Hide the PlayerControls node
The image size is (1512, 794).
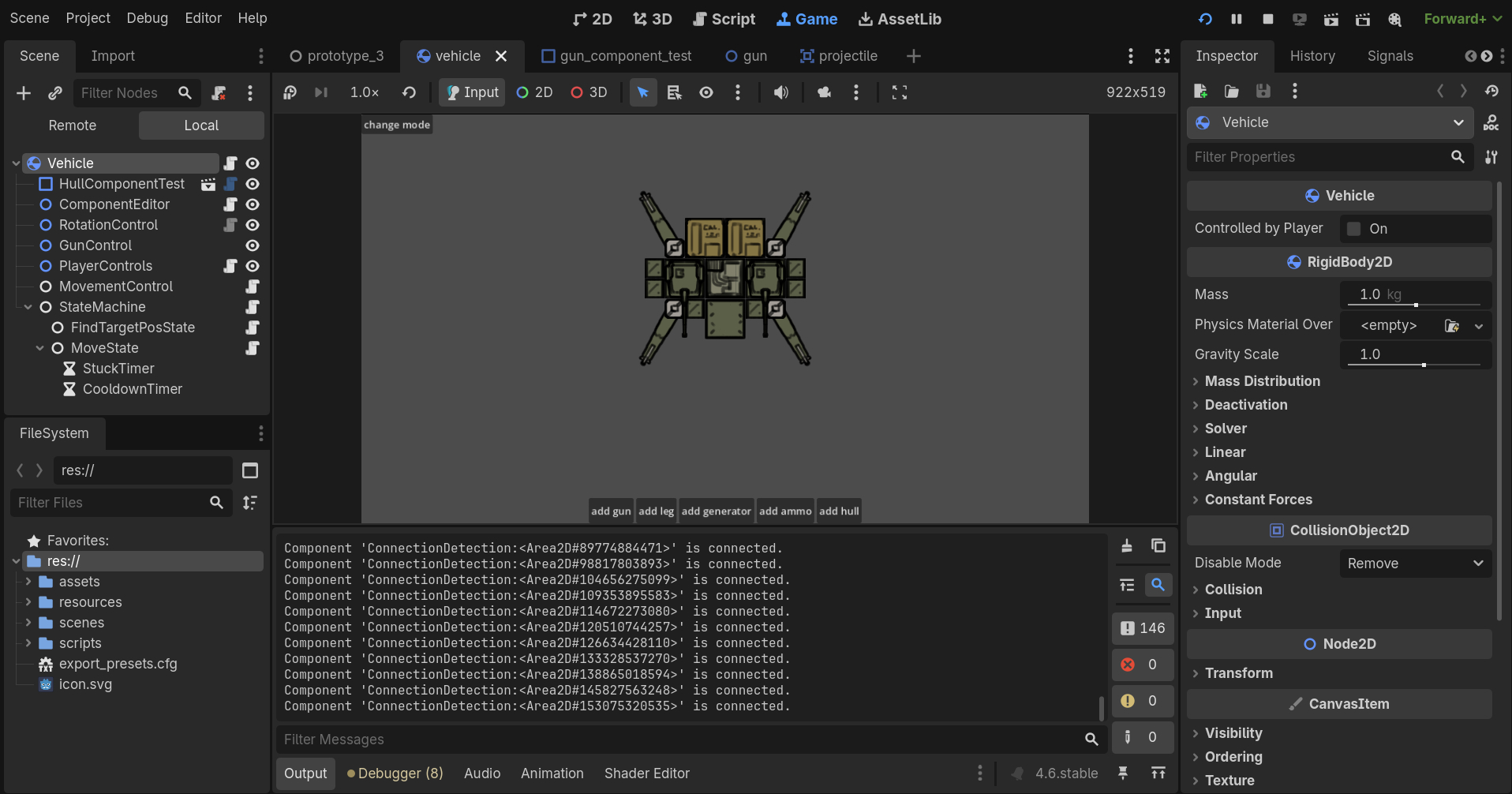point(253,266)
